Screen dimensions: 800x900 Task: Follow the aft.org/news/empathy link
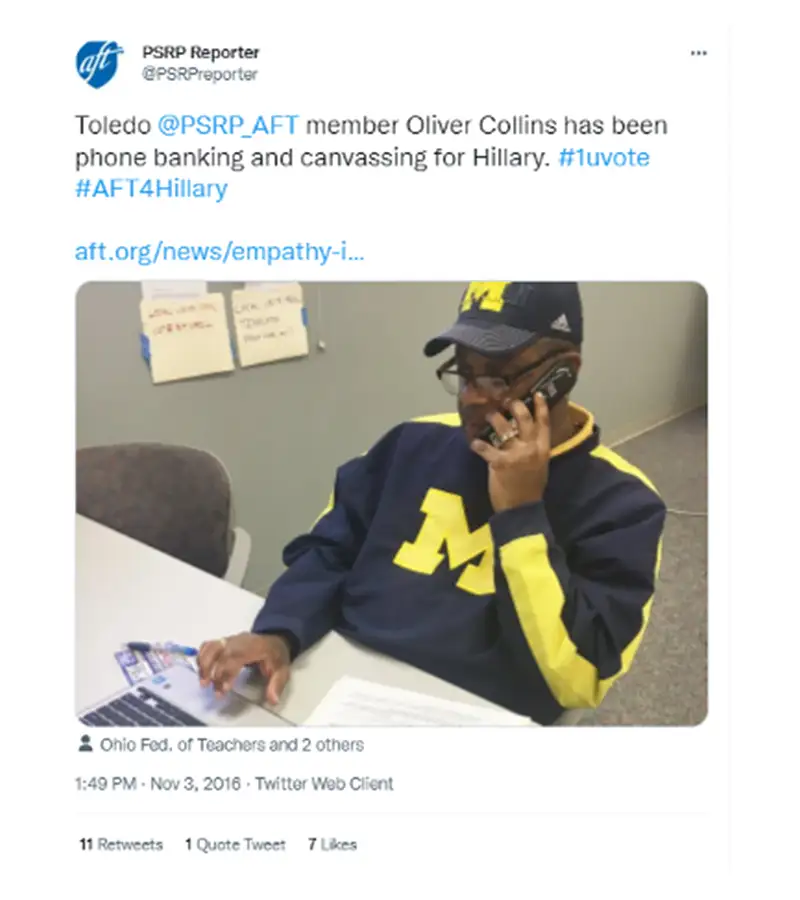[x=219, y=251]
